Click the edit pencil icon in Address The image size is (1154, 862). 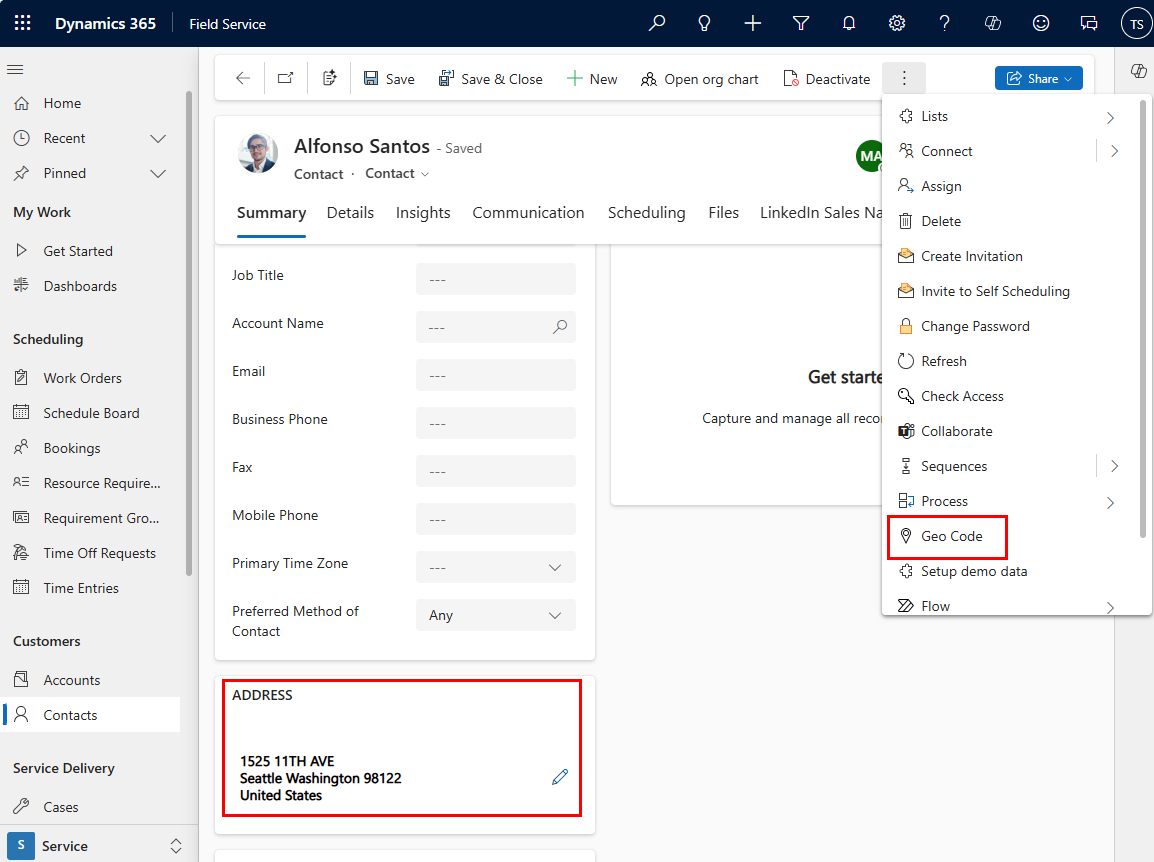tap(560, 777)
